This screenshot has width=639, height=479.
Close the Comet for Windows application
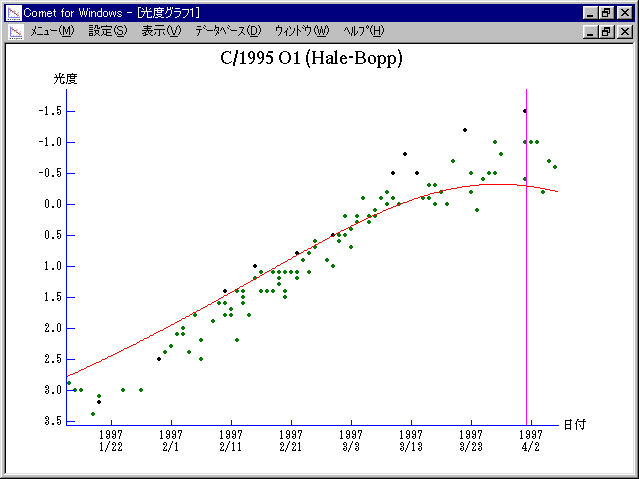point(624,13)
